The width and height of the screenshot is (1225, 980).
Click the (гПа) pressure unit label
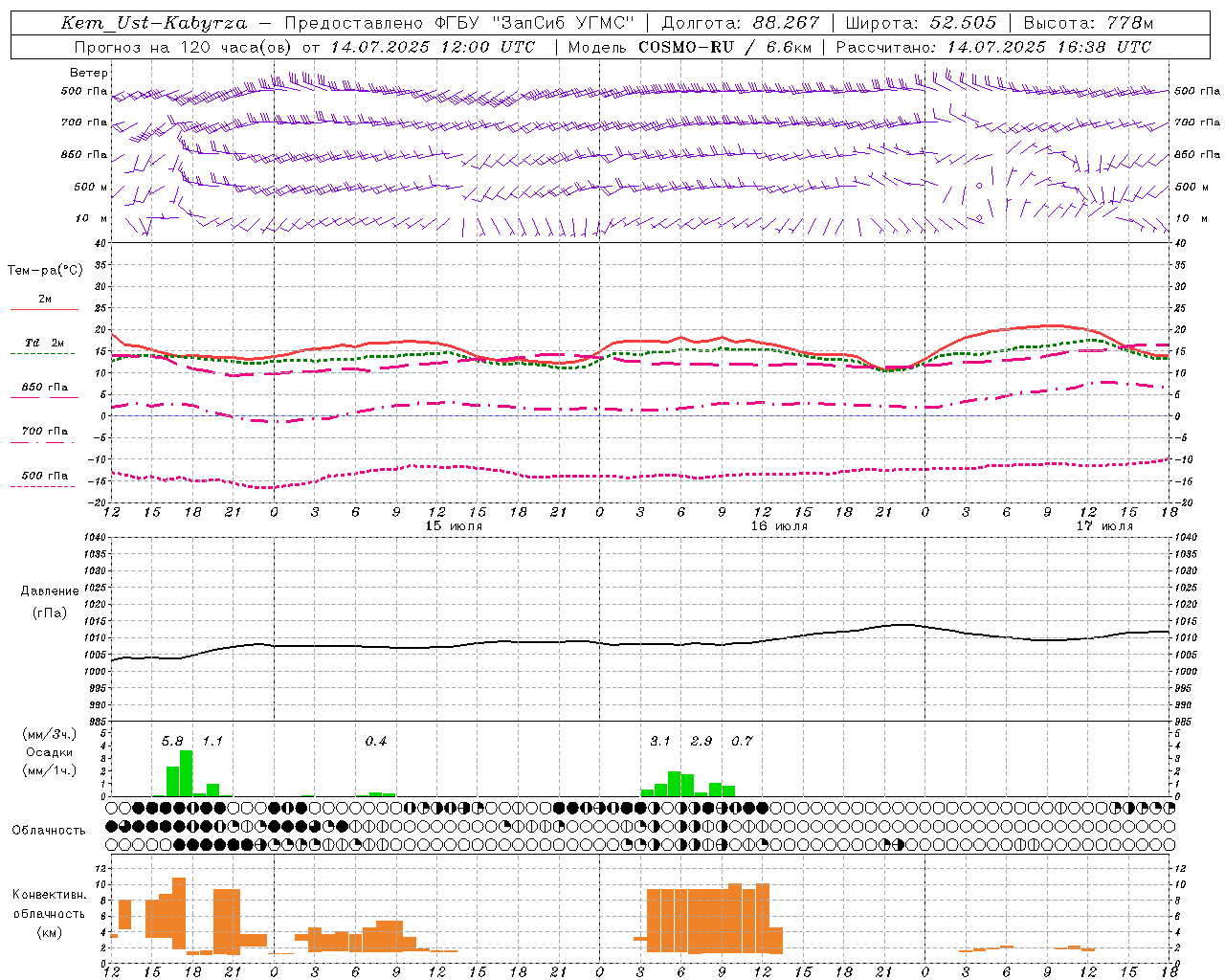(x=50, y=613)
